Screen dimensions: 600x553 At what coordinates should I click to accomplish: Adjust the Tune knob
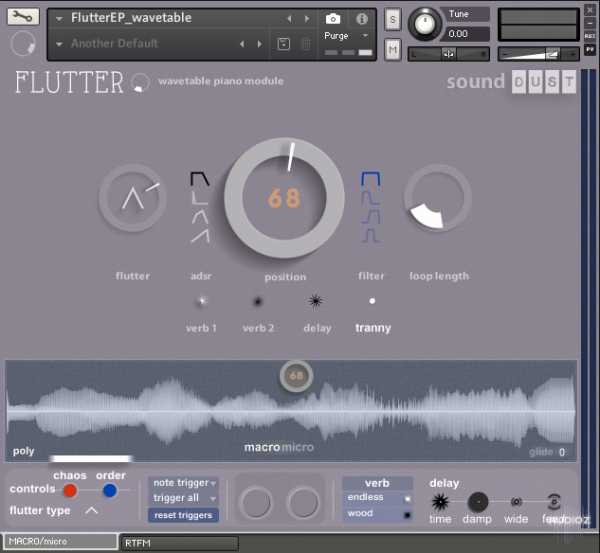tap(424, 24)
